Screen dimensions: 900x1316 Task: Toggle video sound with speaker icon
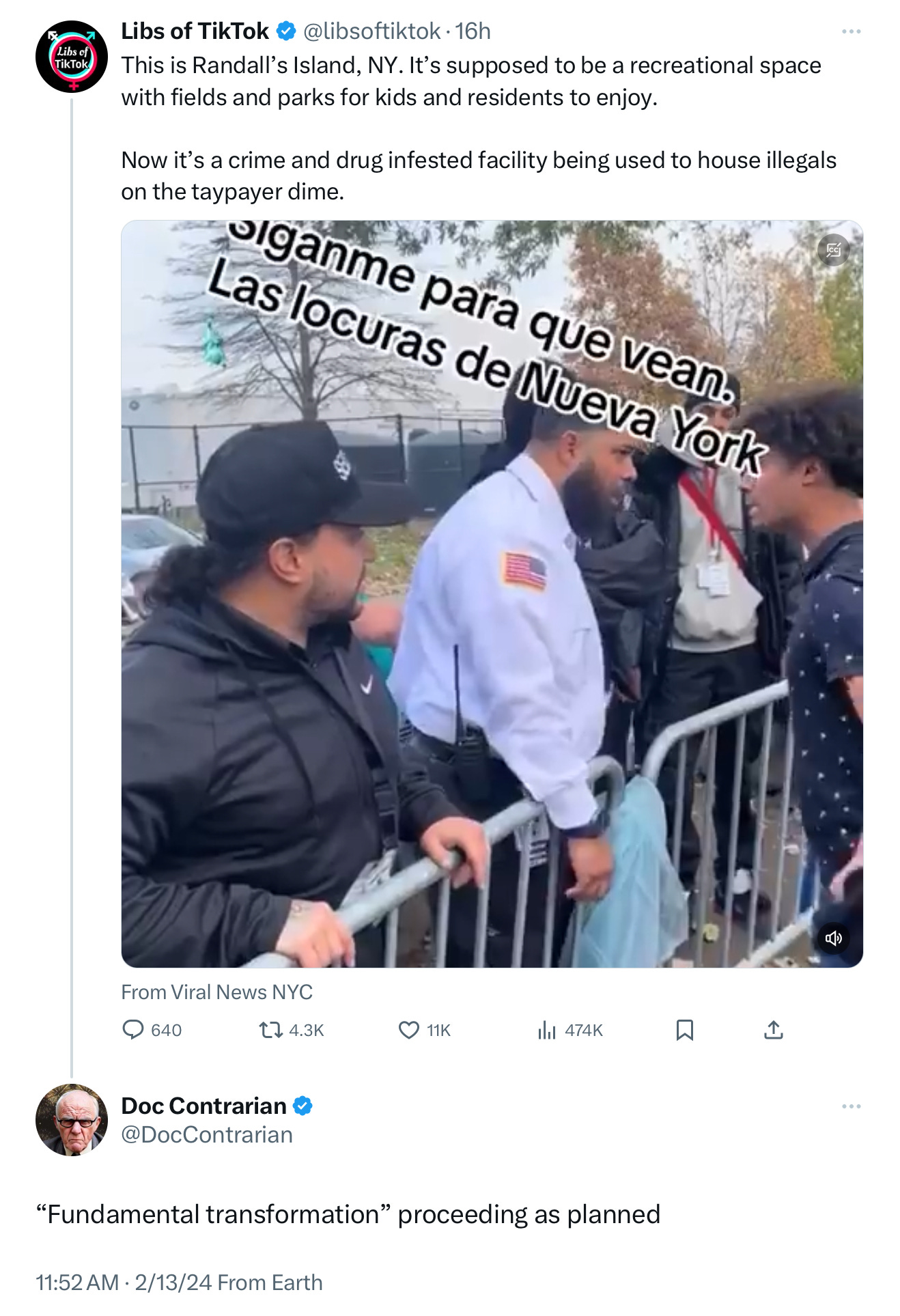833,938
